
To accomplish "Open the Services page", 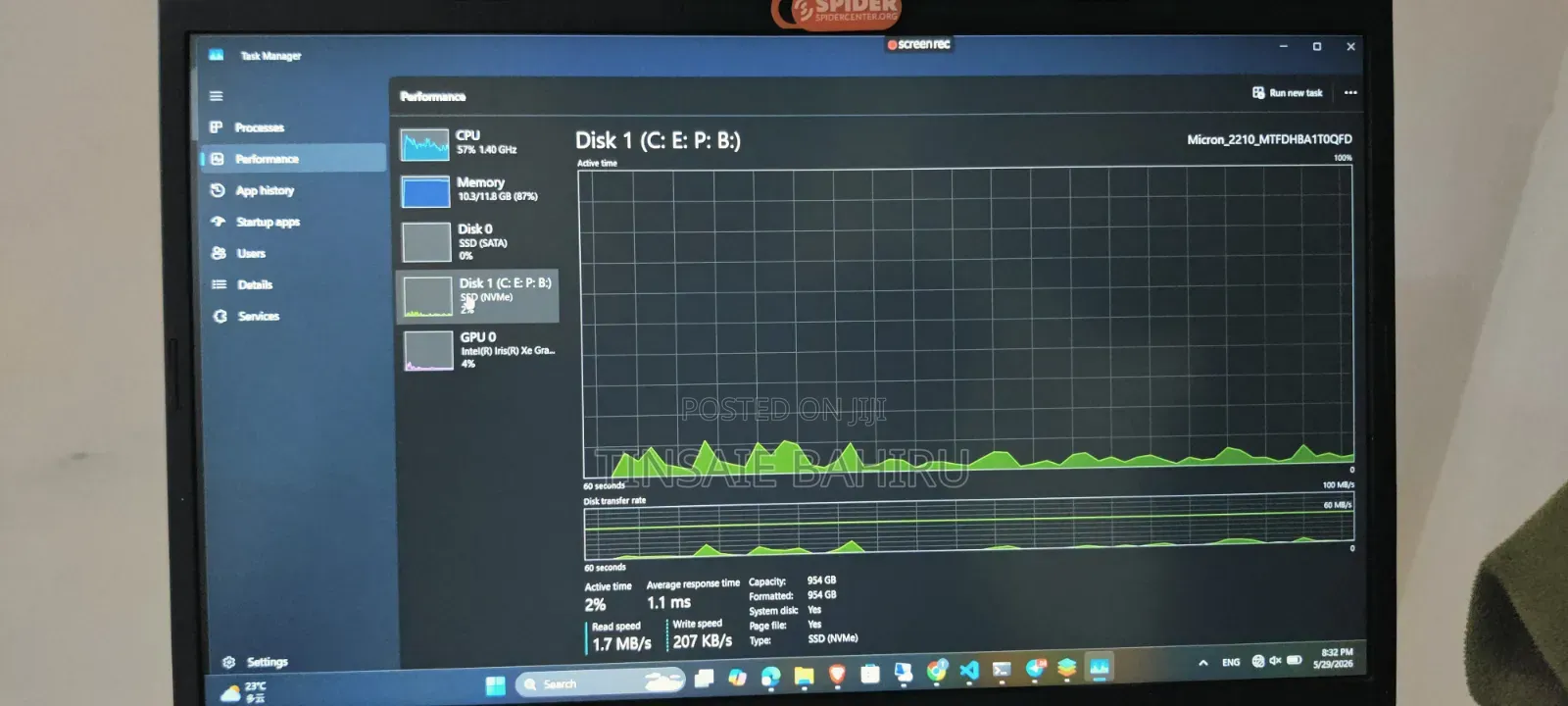I will [246, 316].
